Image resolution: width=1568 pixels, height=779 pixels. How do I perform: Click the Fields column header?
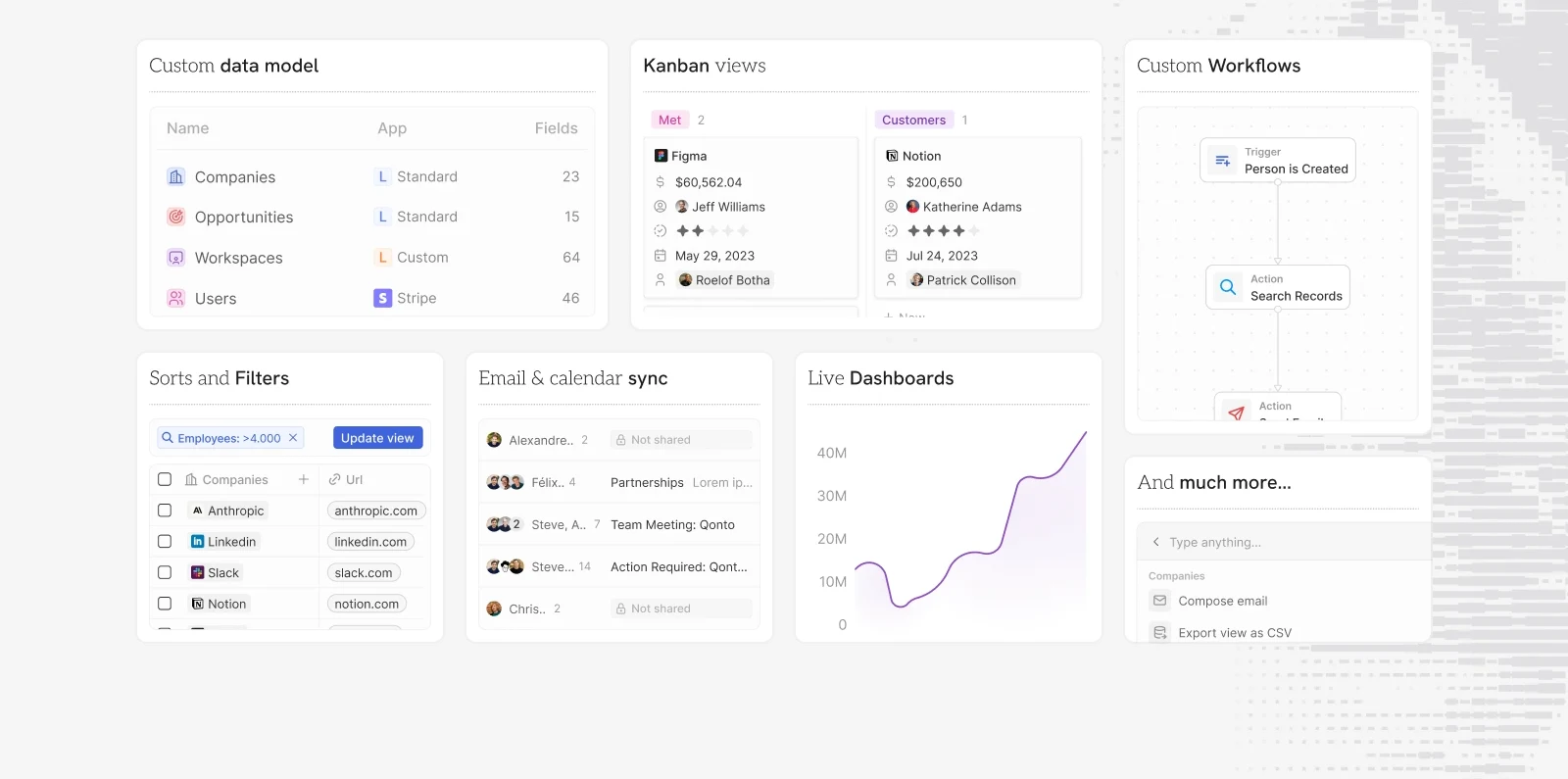point(557,128)
